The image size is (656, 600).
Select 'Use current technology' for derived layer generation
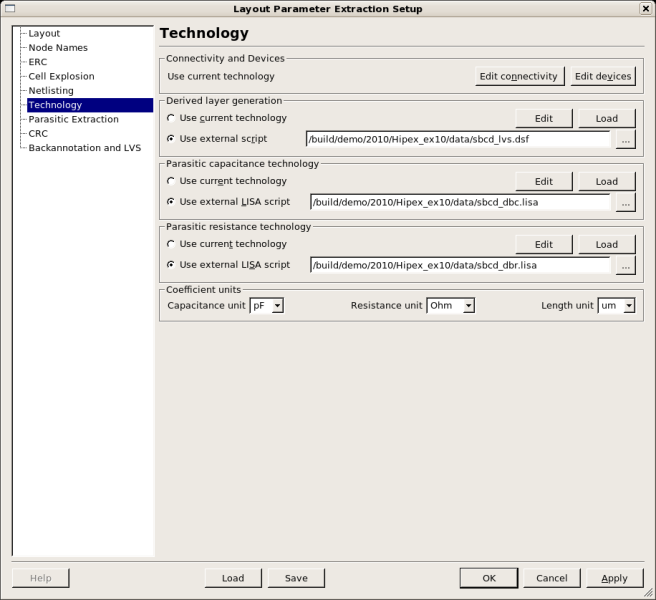coord(171,118)
